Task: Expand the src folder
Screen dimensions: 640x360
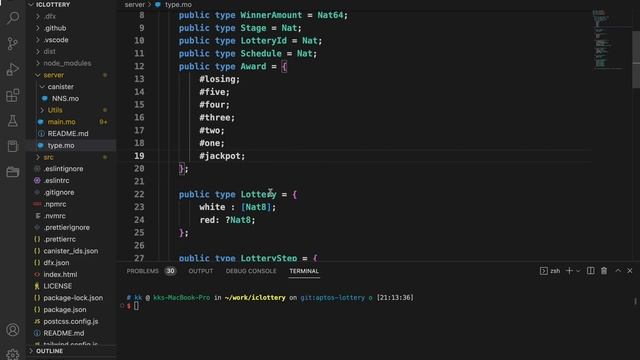Action: [x=38, y=157]
